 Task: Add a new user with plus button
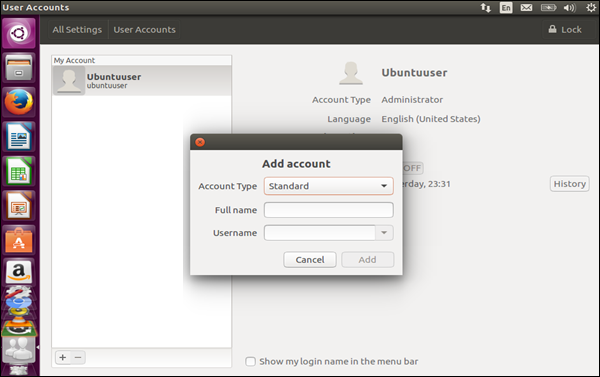(x=63, y=357)
